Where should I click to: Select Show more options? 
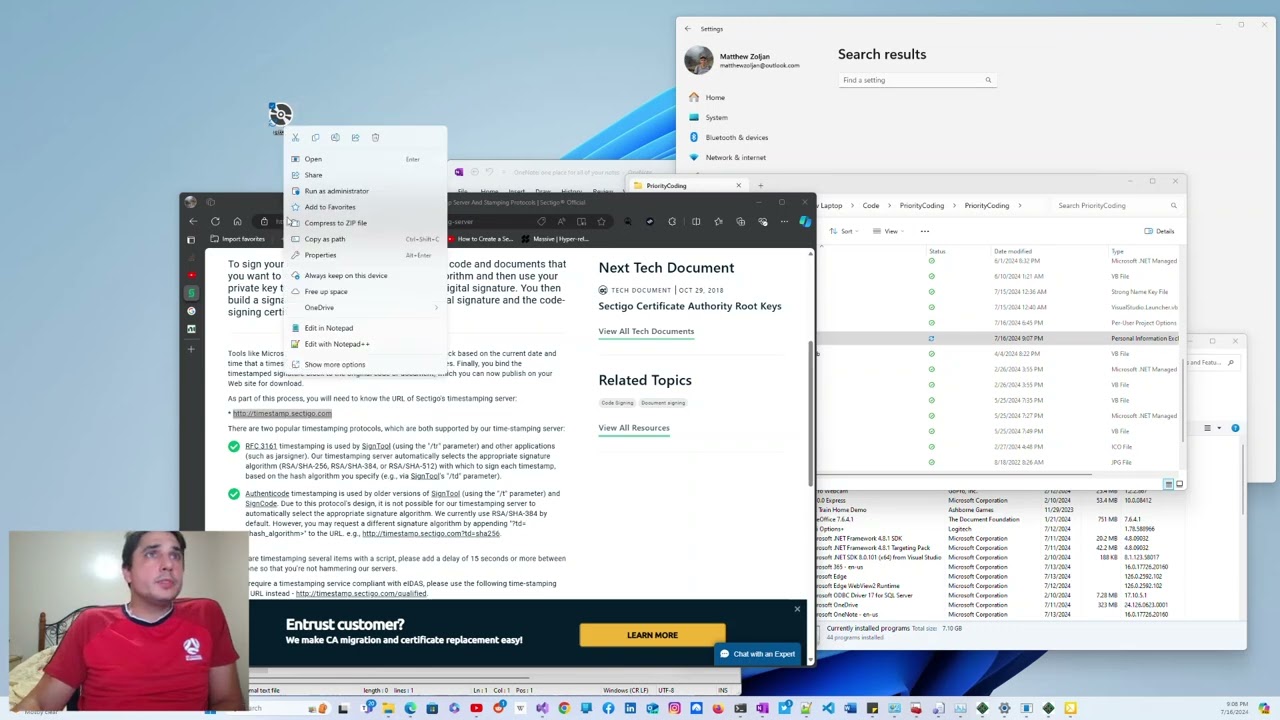(366, 364)
